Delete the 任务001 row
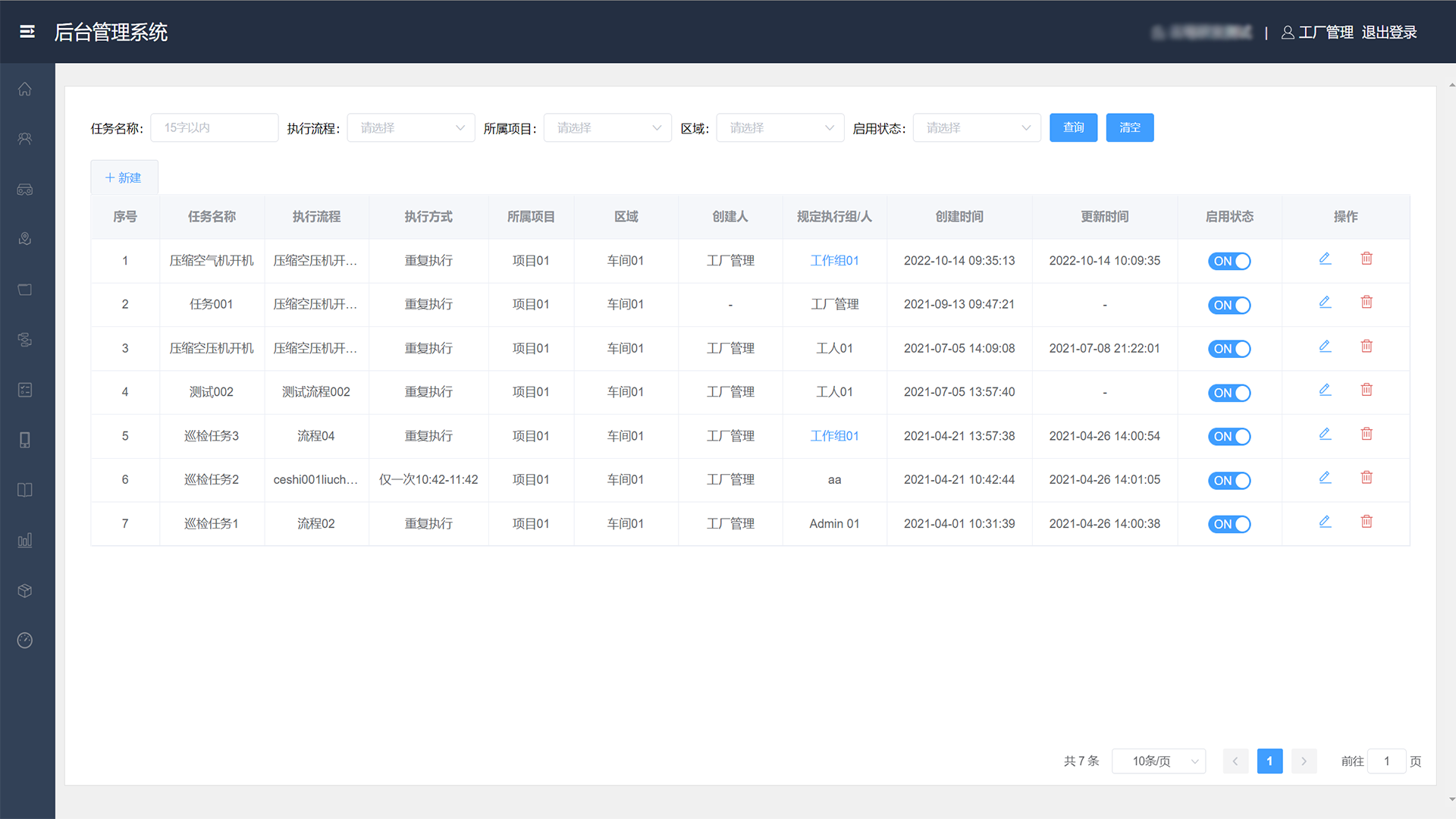Image resolution: width=1456 pixels, height=819 pixels. [x=1367, y=303]
